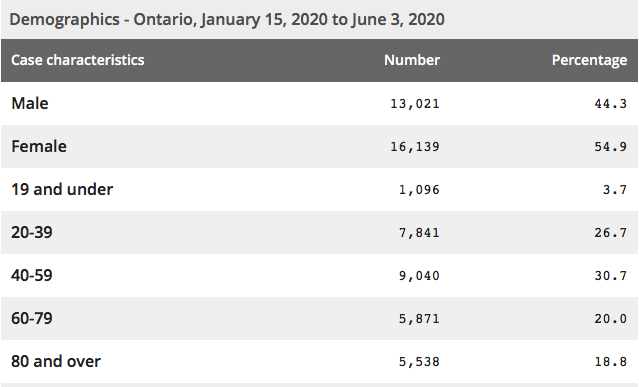The width and height of the screenshot is (639, 387).
Task: Click the 40-59 age group label
Action: (x=32, y=275)
